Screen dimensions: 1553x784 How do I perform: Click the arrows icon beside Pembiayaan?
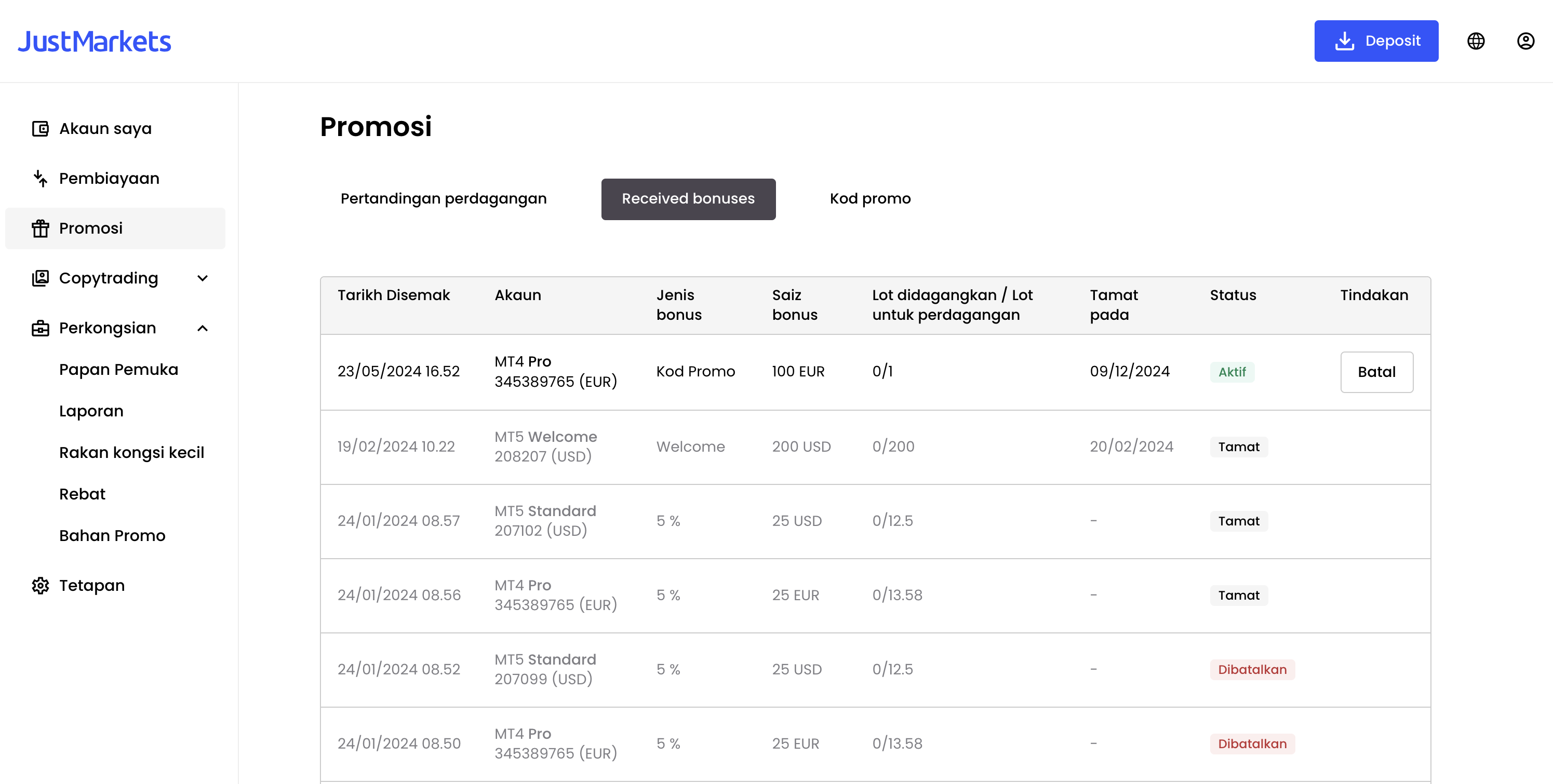41,179
